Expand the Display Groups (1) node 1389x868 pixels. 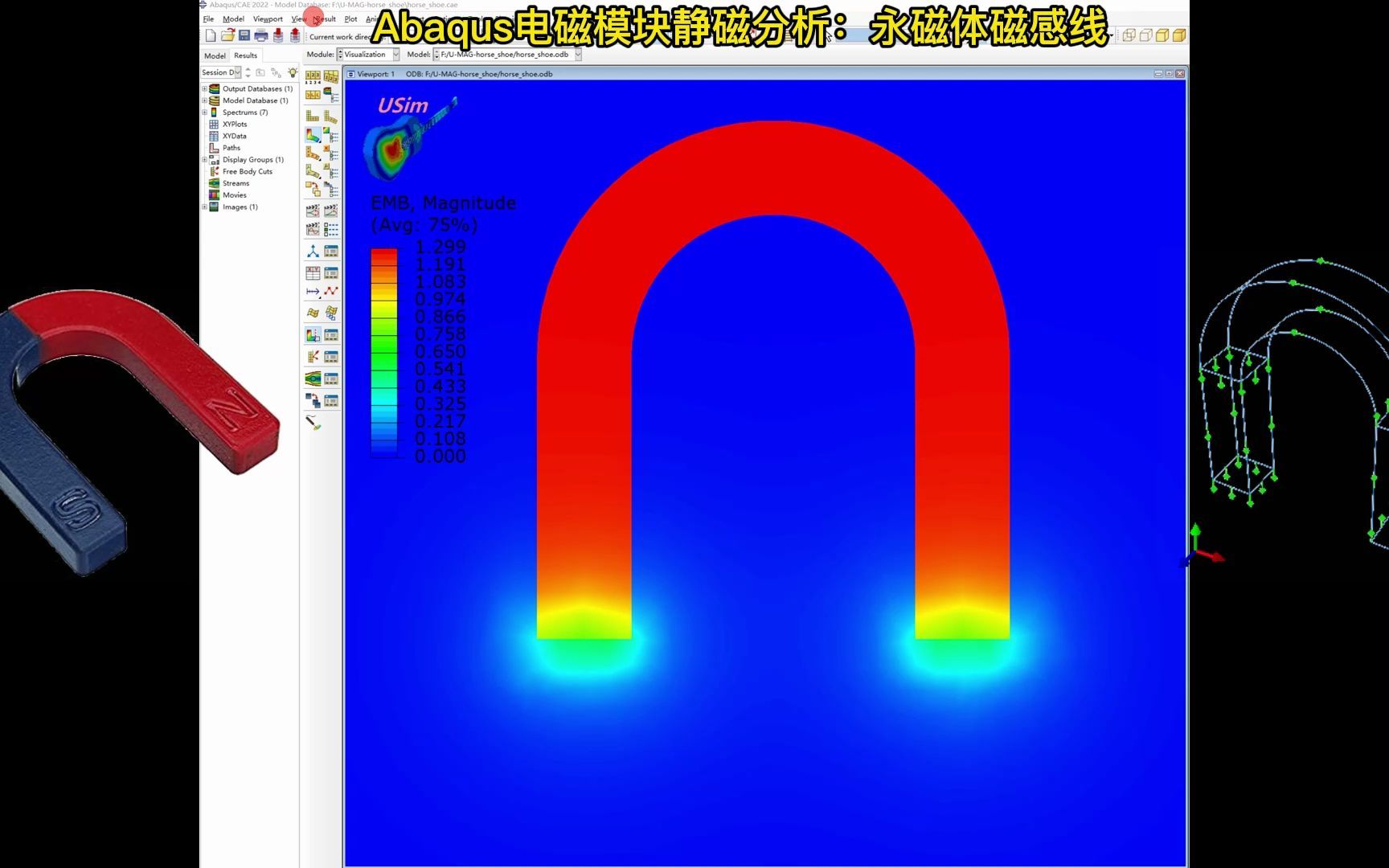point(204,159)
